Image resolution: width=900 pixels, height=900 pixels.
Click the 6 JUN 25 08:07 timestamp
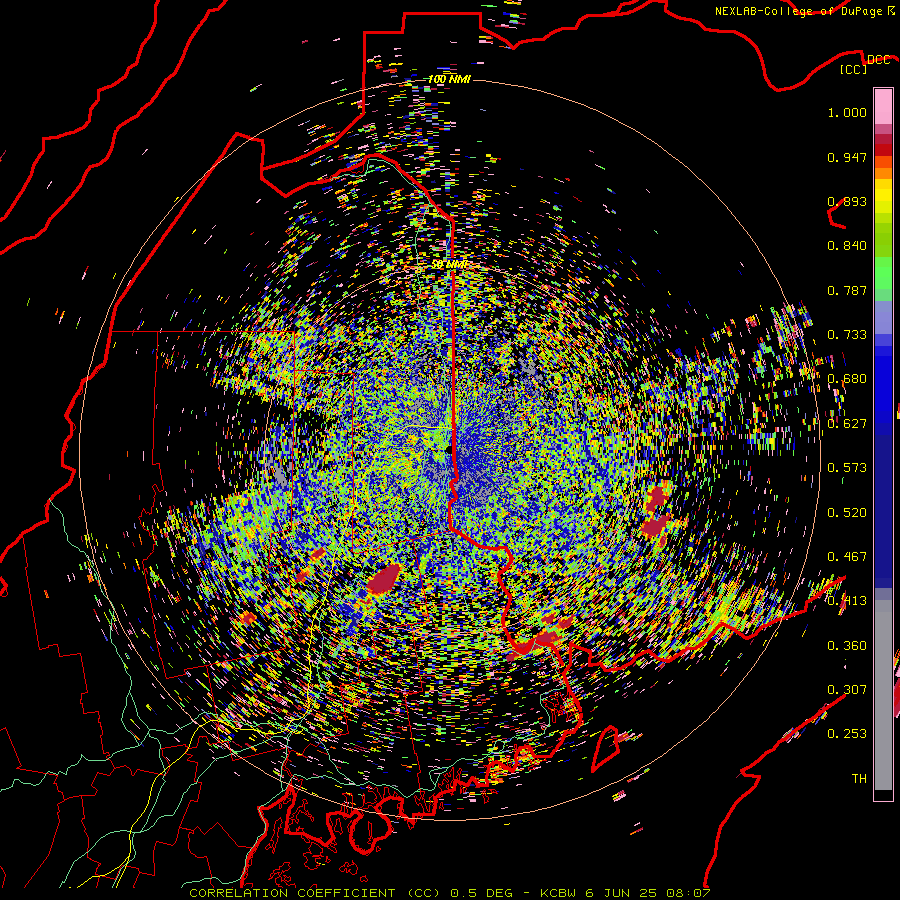tap(647, 893)
